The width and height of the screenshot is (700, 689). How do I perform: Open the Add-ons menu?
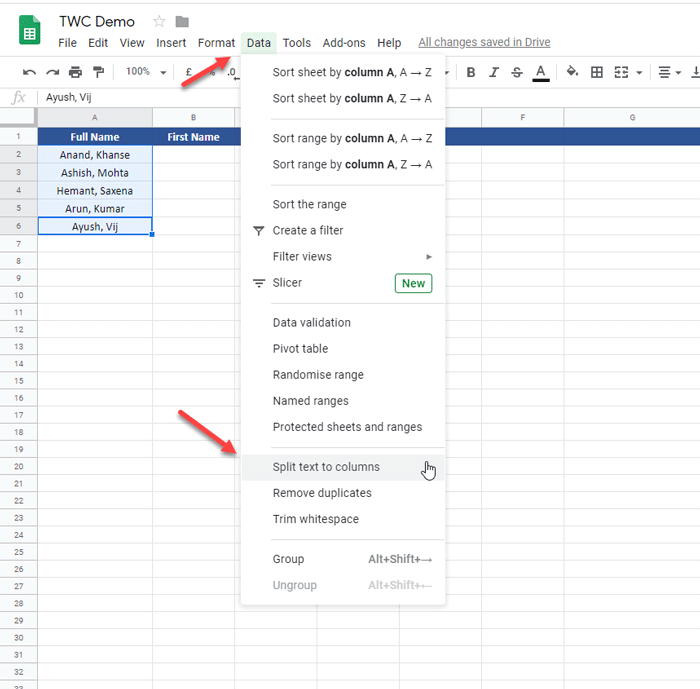[344, 43]
